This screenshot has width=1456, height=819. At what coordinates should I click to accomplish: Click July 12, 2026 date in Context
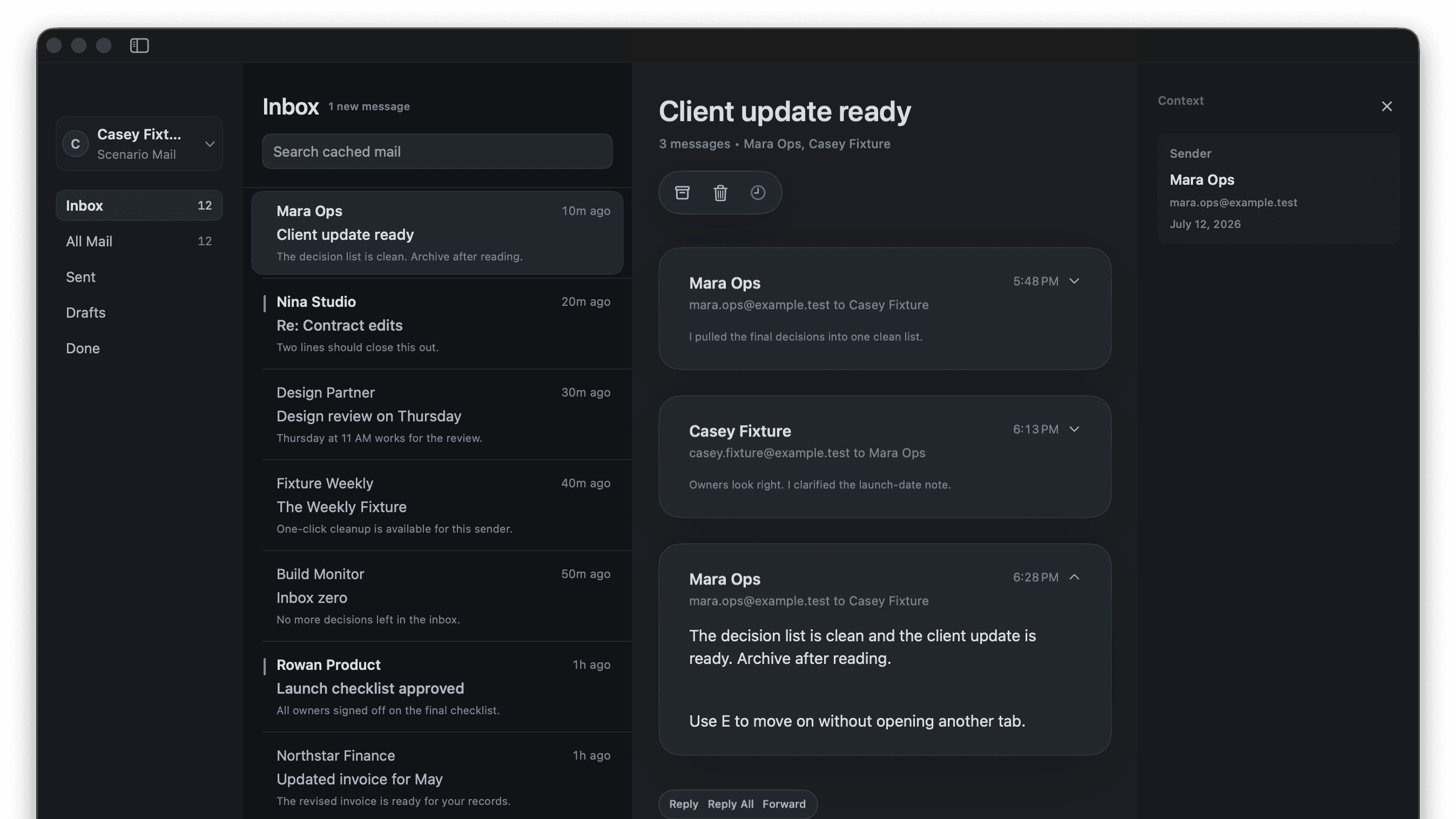point(1205,224)
